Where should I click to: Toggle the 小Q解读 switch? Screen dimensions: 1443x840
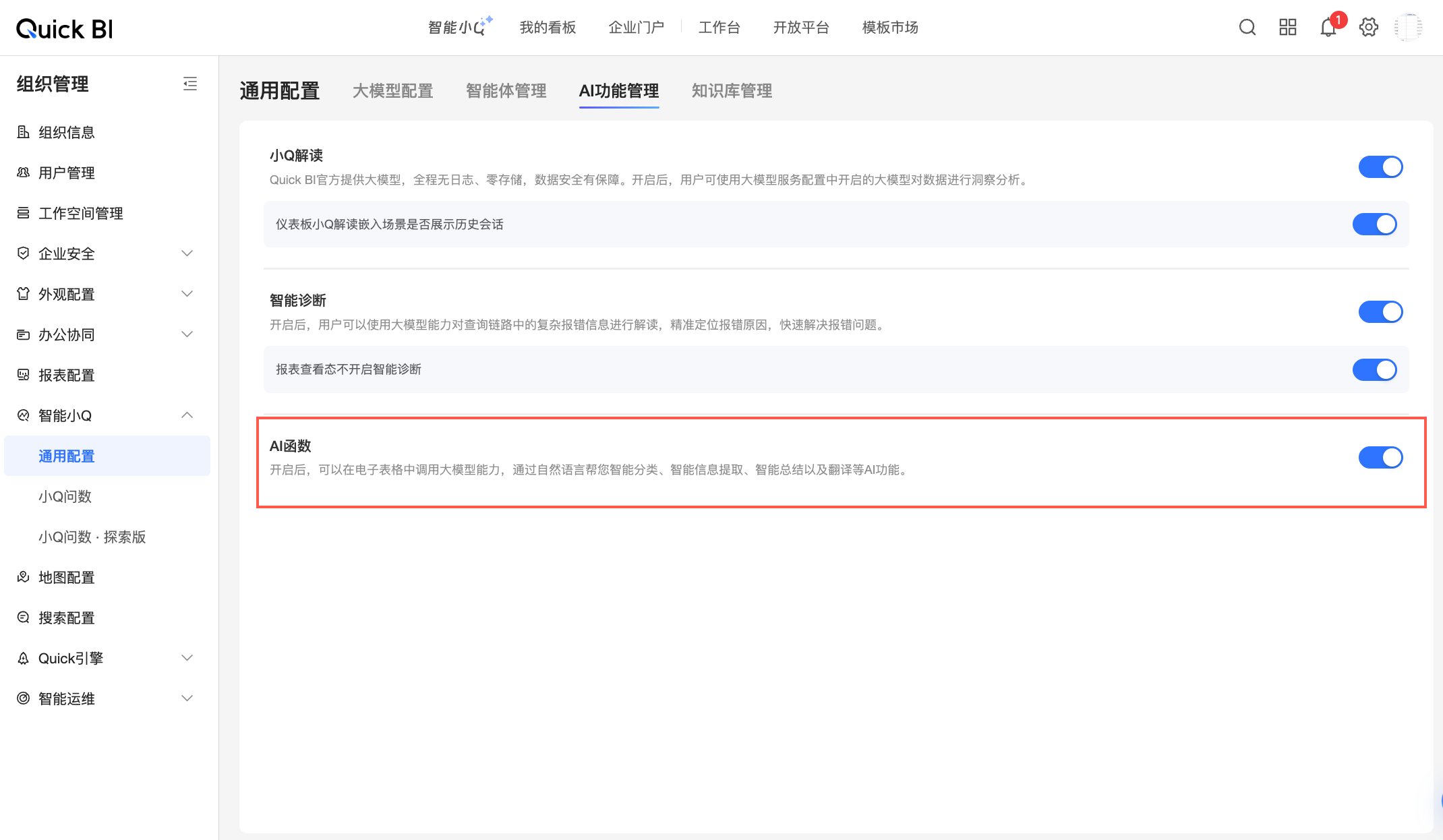1380,167
